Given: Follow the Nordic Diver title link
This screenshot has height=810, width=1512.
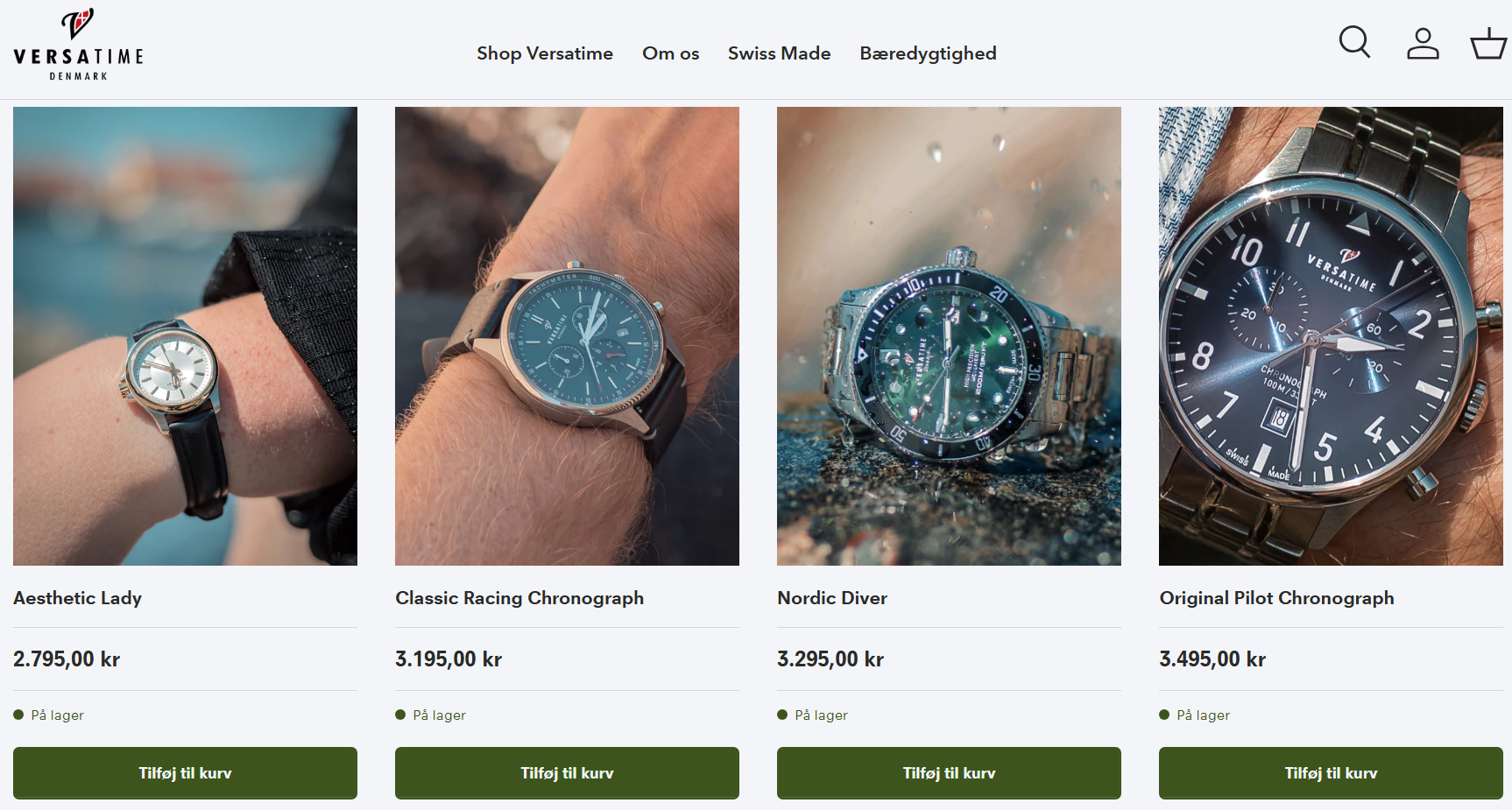Looking at the screenshot, I should click(832, 598).
